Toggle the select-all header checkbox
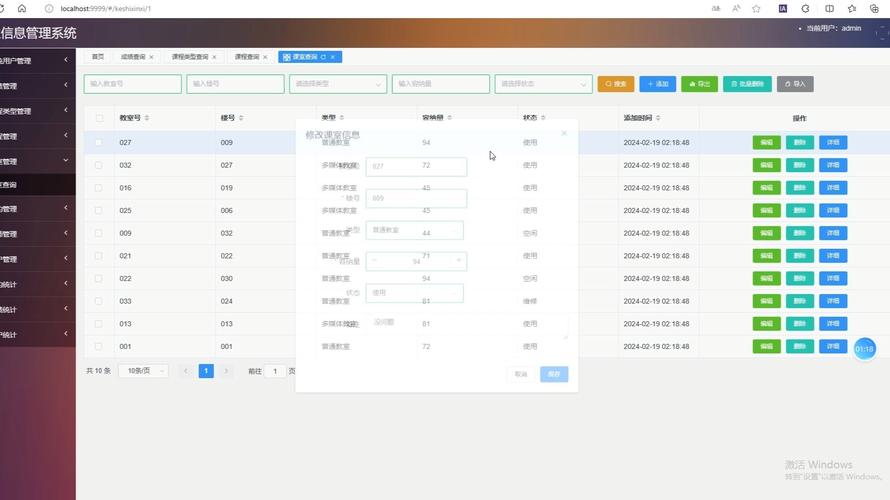The height and width of the screenshot is (500, 890). click(99, 118)
